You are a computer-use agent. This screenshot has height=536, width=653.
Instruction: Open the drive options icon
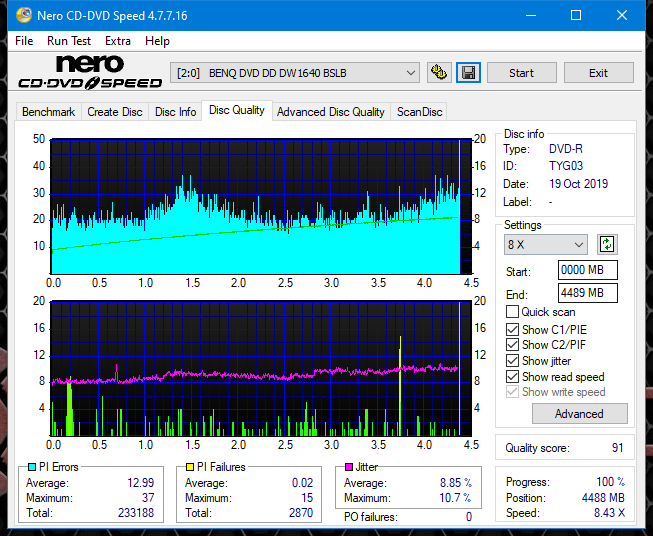439,73
